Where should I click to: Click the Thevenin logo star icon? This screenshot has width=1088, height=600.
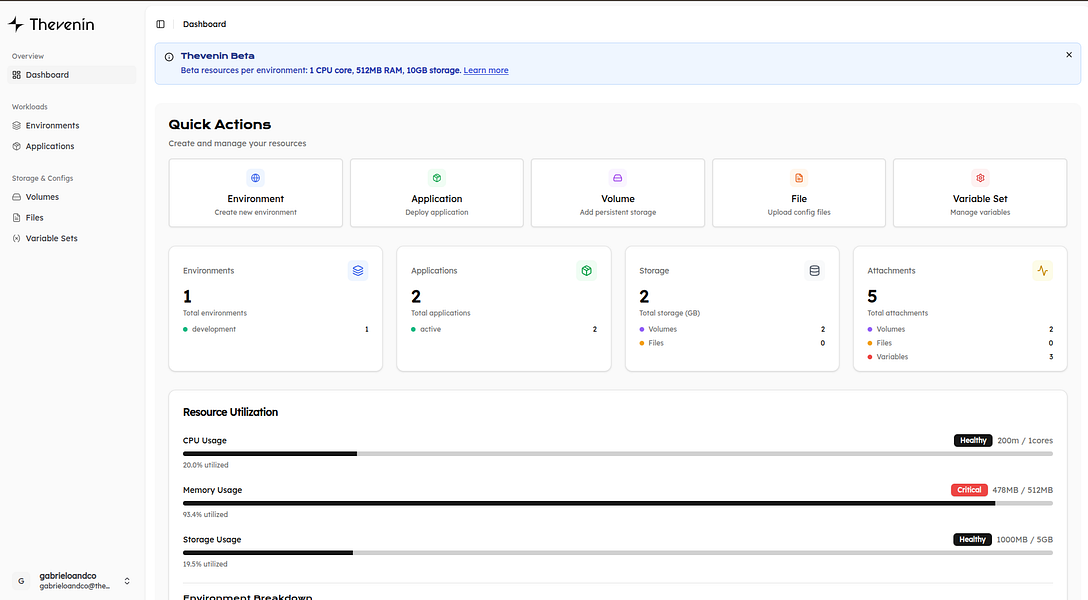[x=16, y=24]
